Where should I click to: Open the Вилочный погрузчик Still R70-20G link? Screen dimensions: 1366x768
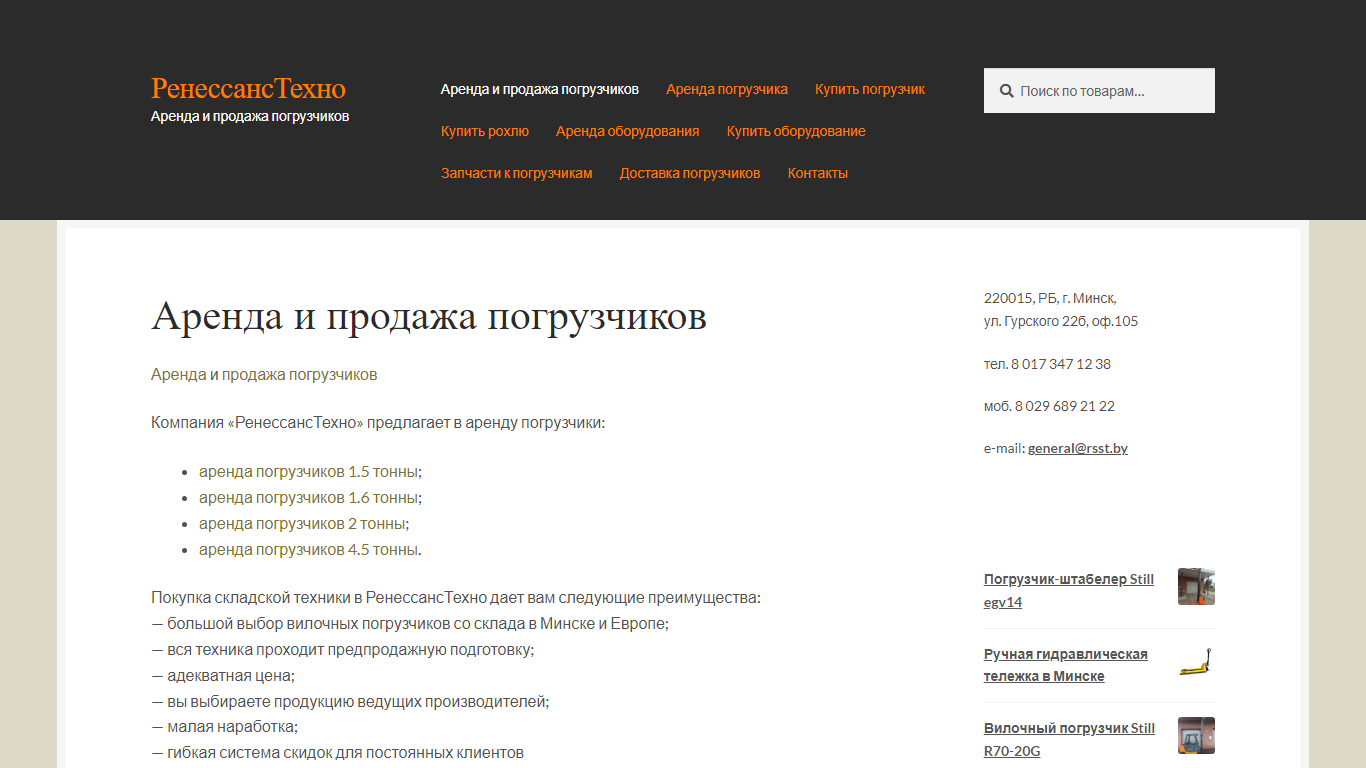[1069, 739]
